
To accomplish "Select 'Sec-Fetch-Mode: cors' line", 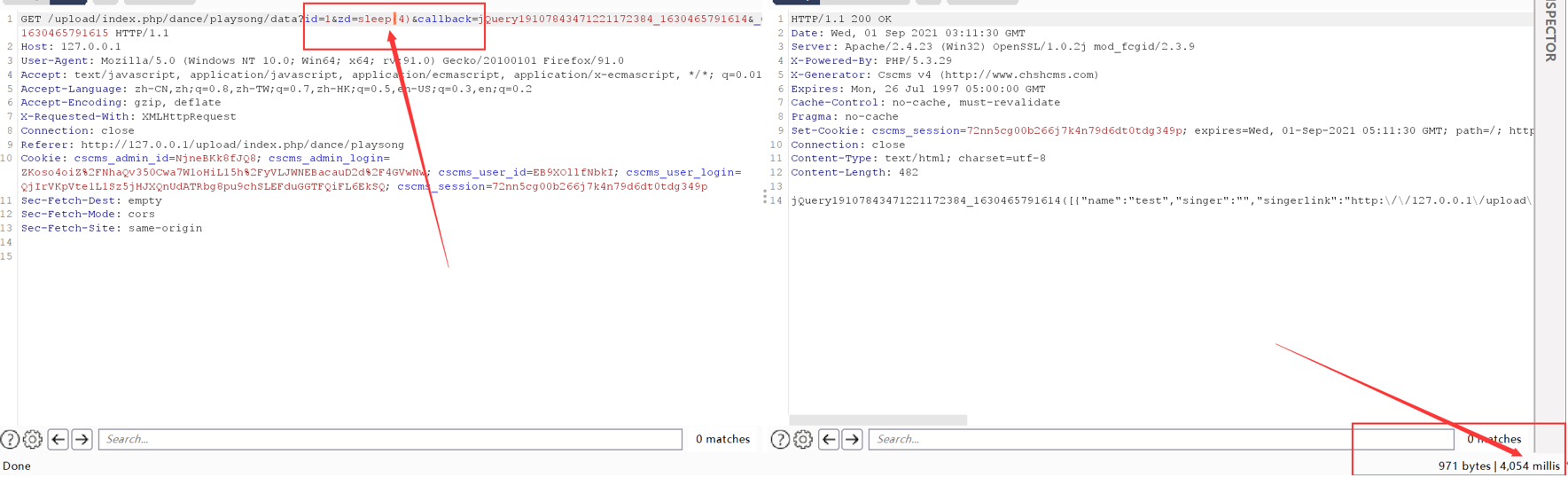I will click(88, 214).
